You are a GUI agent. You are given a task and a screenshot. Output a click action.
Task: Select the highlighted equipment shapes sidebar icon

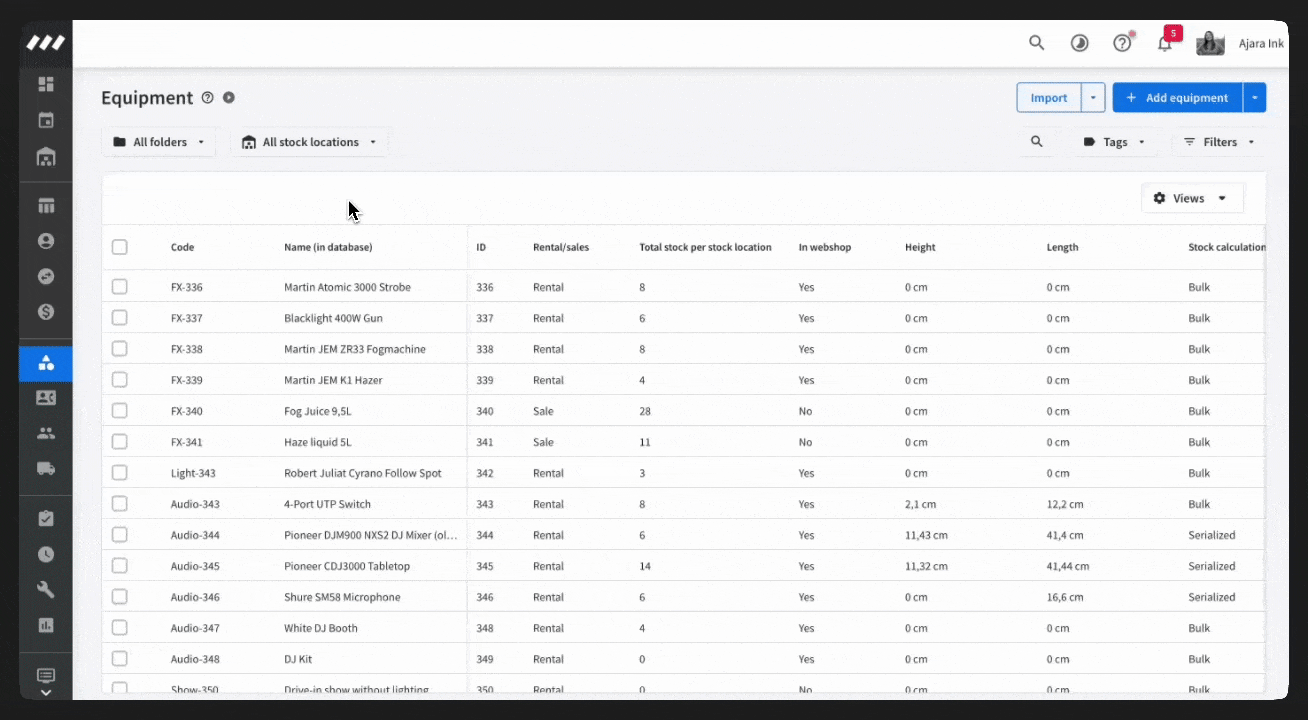46,362
